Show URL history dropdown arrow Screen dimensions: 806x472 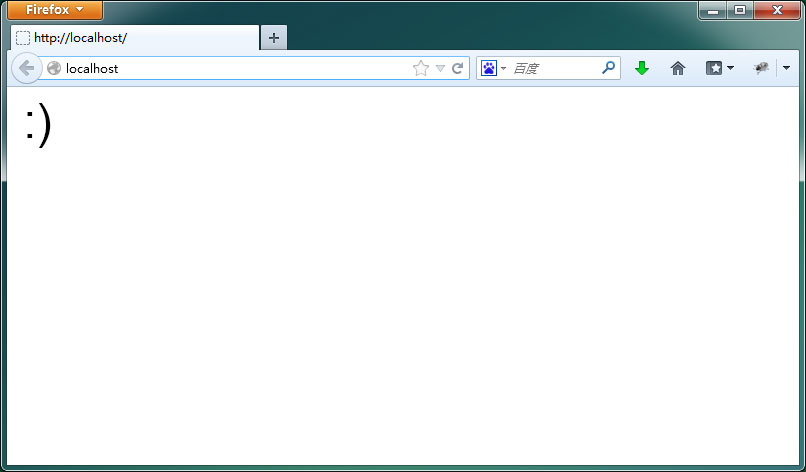(x=440, y=68)
